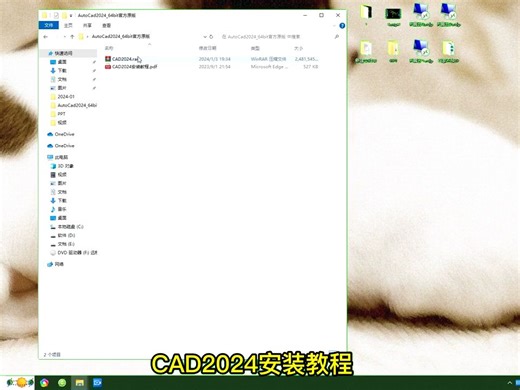This screenshot has height=390, width=520.
Task: Select the CAD2024 installation tutorial PDF icon
Action: pos(108,67)
